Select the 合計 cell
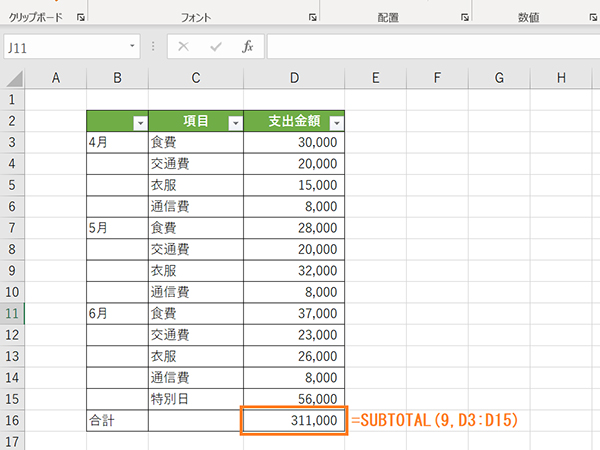The height and width of the screenshot is (450, 600). tap(117, 421)
